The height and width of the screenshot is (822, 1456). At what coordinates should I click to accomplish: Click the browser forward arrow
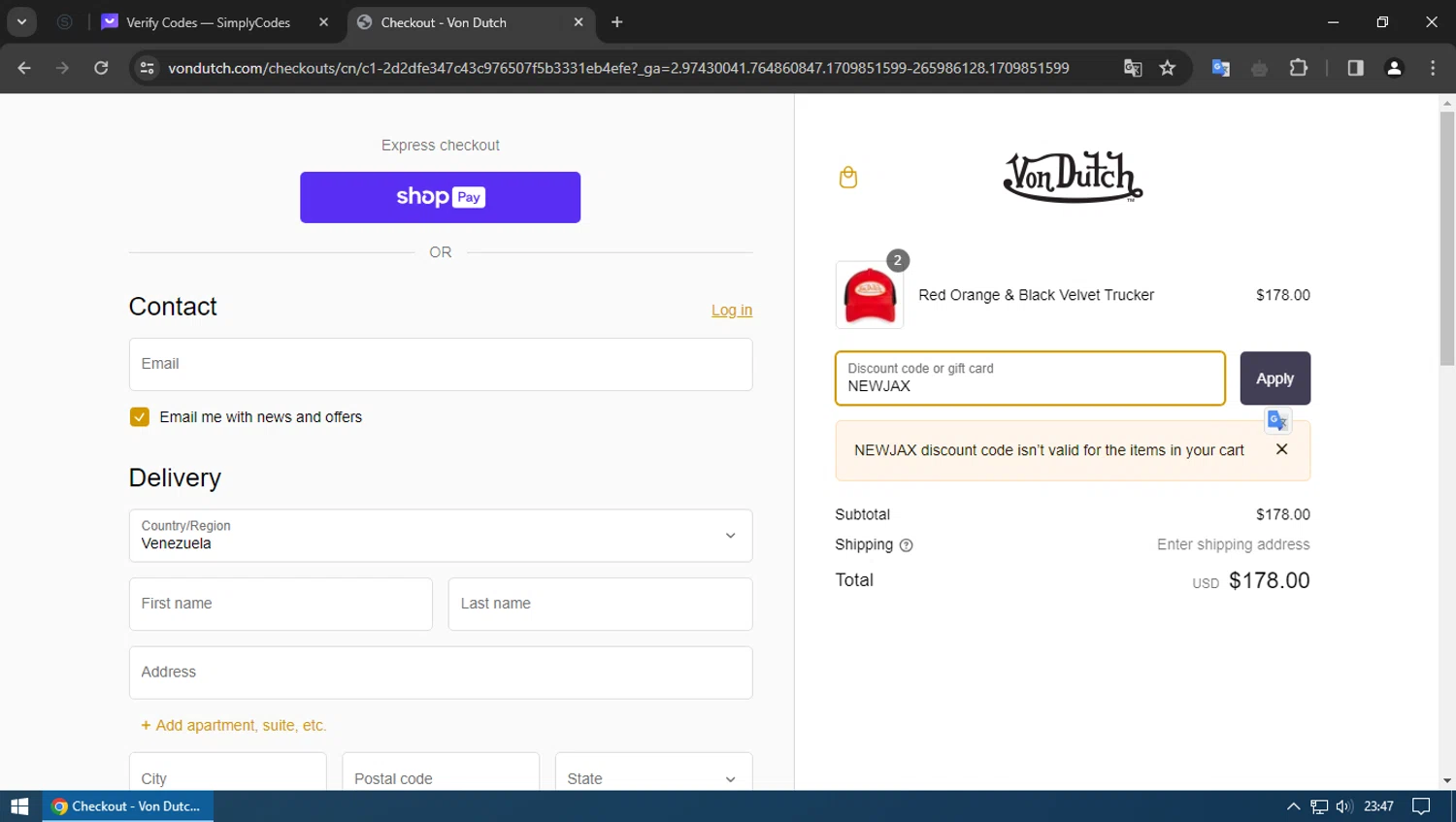pyautogui.click(x=62, y=68)
